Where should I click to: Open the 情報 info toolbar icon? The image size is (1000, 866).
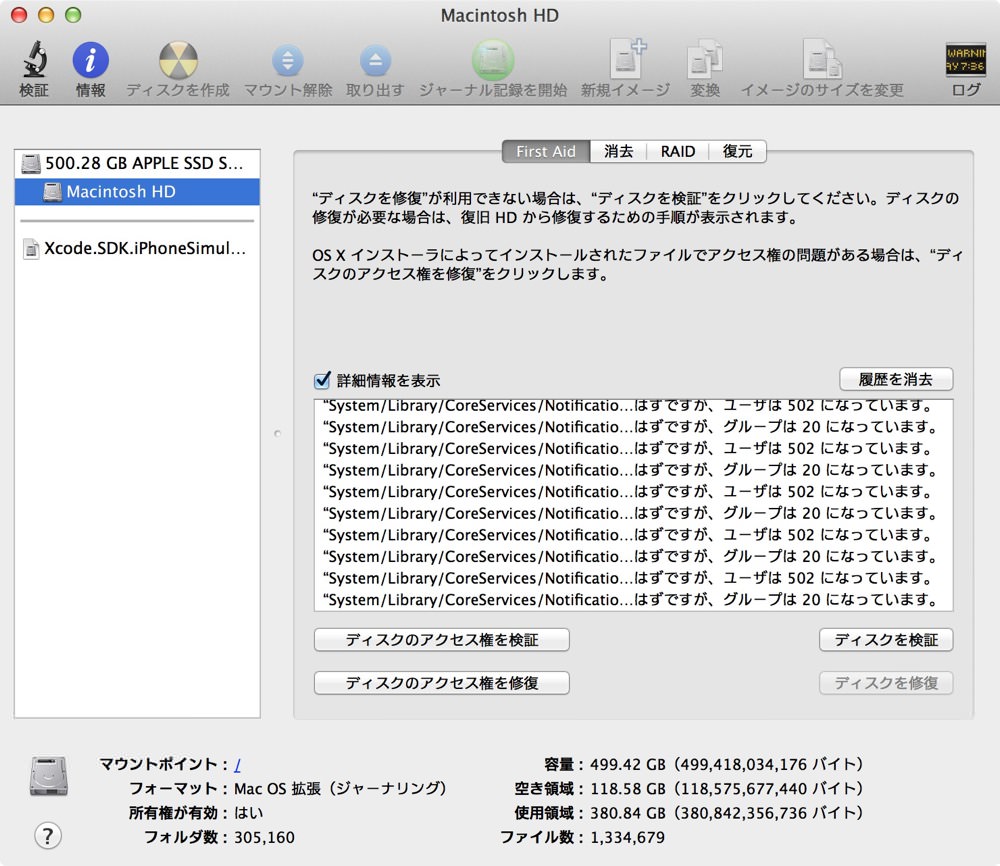tap(91, 61)
